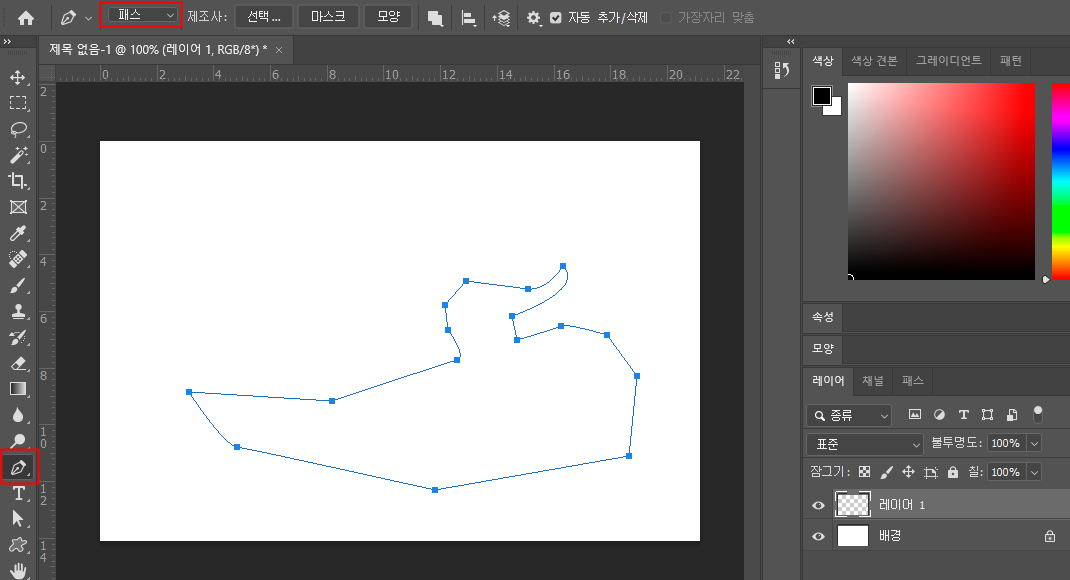This screenshot has height=580, width=1070.
Task: Click the foreground color swatch
Action: tap(821, 96)
